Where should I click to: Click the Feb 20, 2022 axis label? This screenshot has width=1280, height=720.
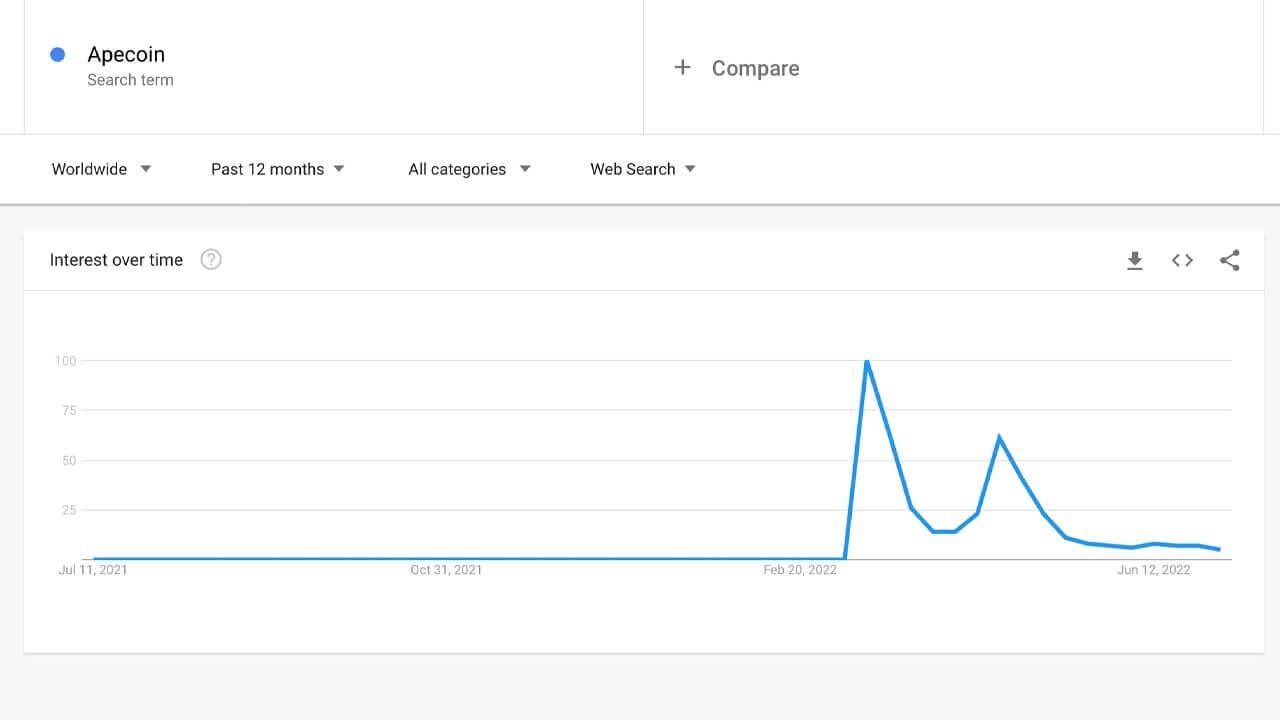click(x=800, y=570)
